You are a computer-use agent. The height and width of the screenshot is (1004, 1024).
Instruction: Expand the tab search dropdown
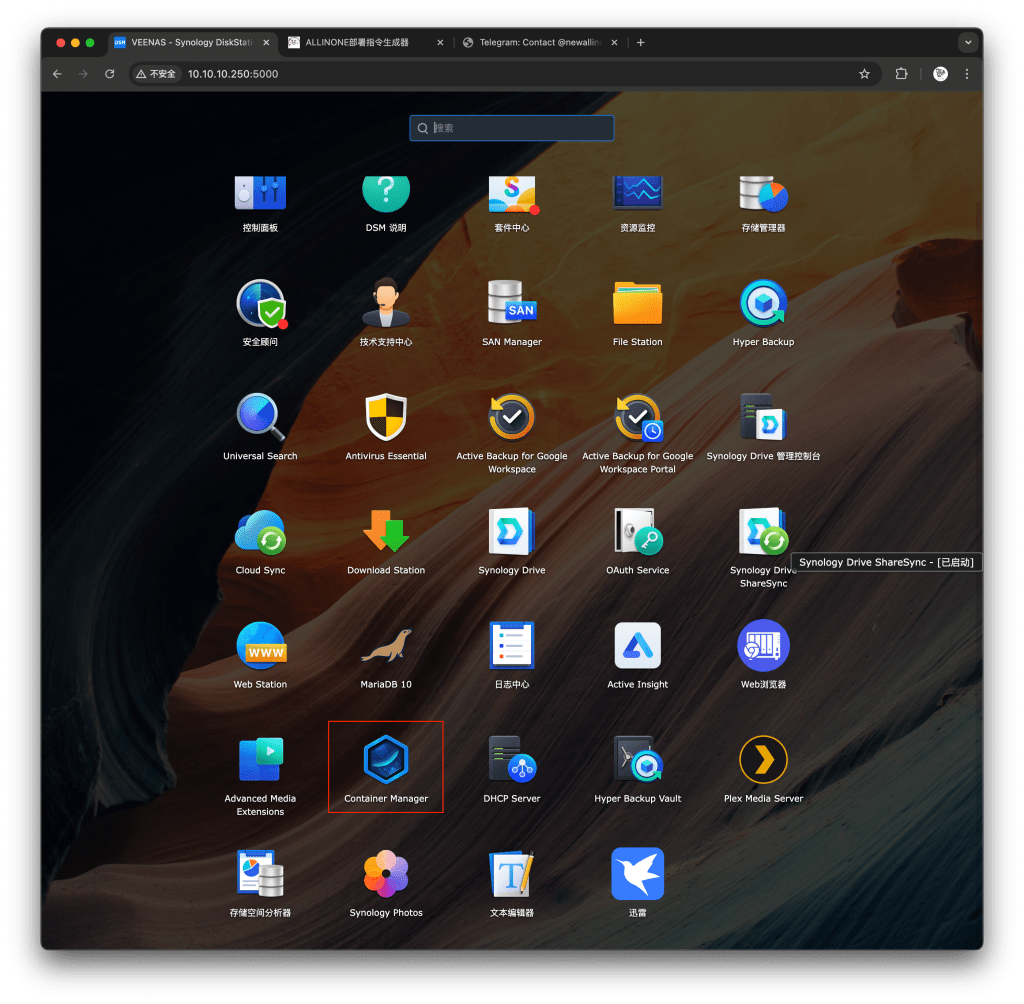[x=967, y=43]
